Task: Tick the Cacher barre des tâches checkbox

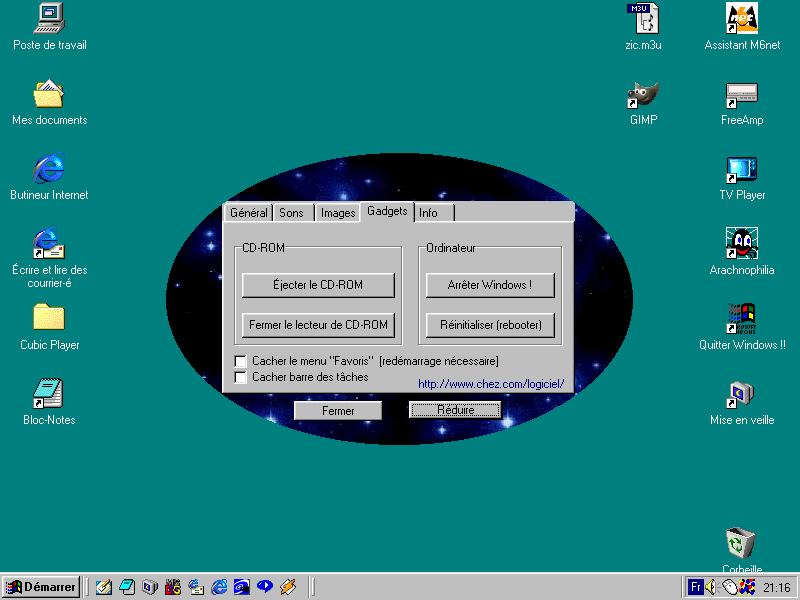Action: click(240, 378)
